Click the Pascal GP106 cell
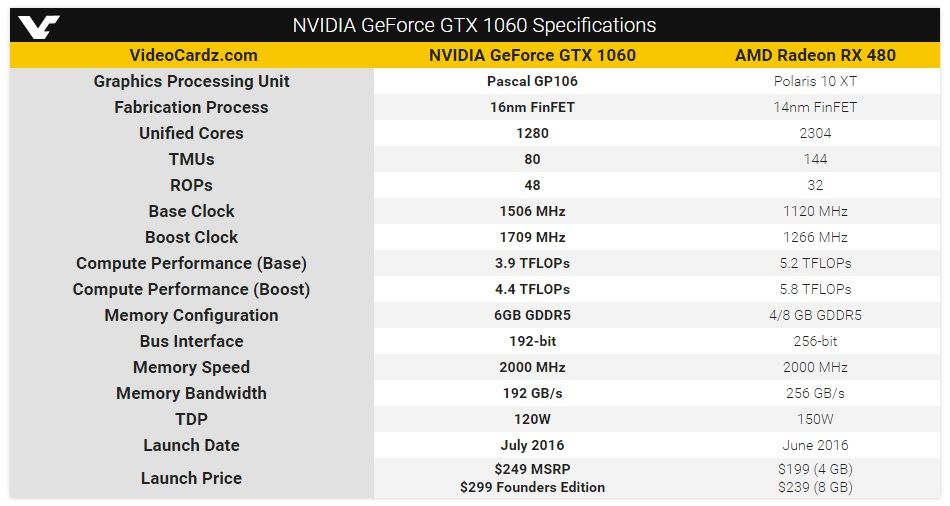Image resolution: width=950 pixels, height=506 pixels. [532, 81]
